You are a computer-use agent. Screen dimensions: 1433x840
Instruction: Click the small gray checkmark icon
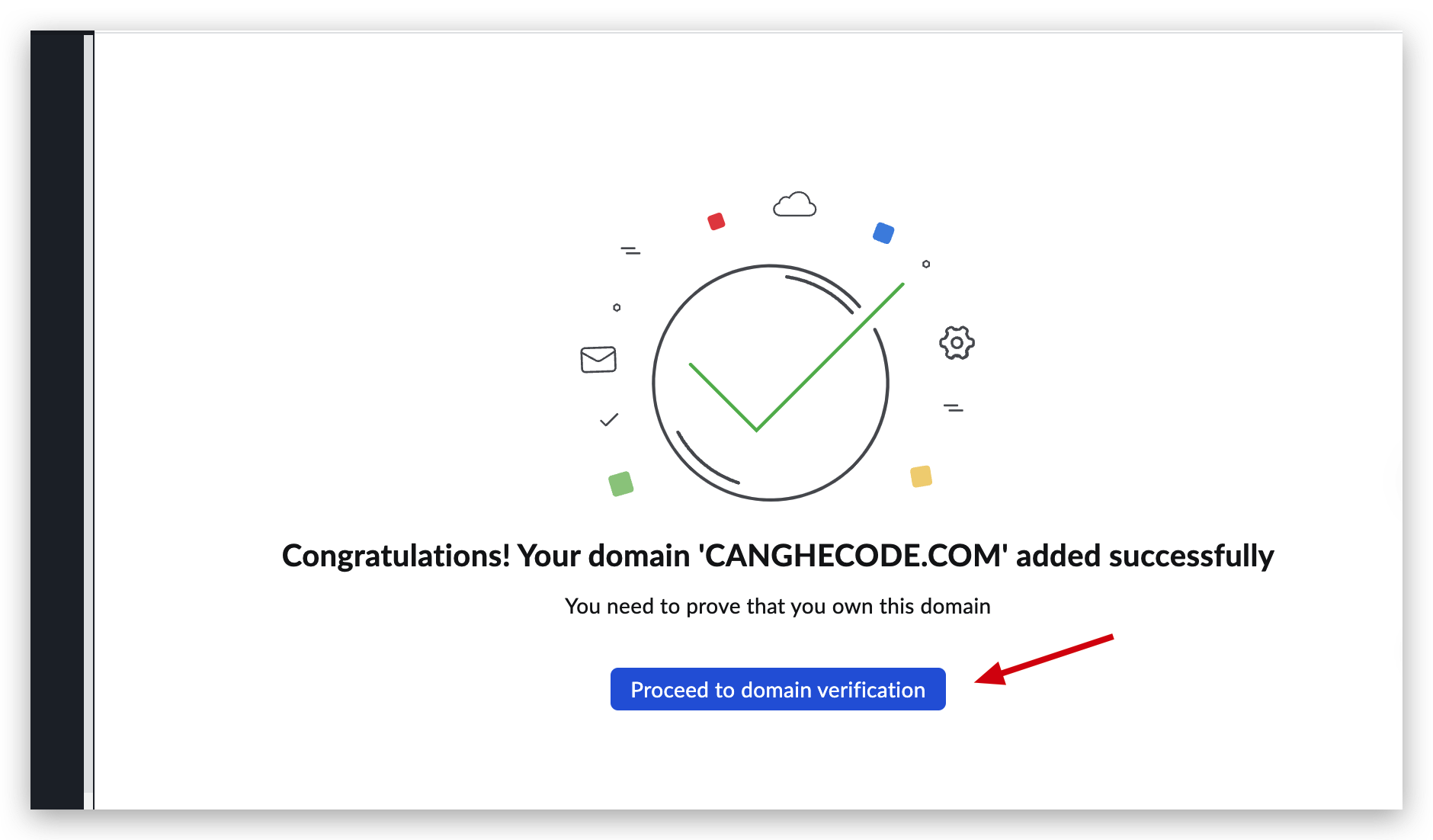tap(609, 420)
